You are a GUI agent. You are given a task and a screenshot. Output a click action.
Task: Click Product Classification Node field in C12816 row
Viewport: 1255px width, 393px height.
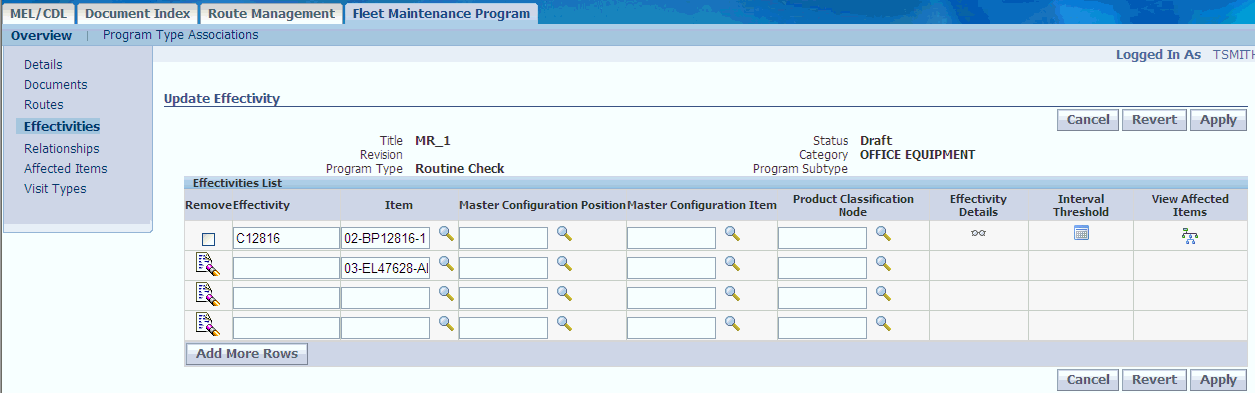pos(822,238)
